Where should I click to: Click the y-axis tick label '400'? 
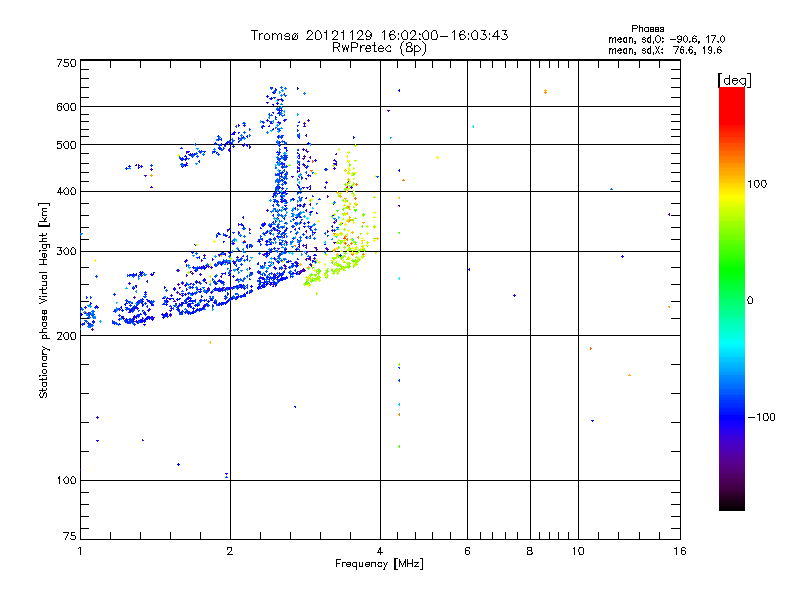[67, 191]
